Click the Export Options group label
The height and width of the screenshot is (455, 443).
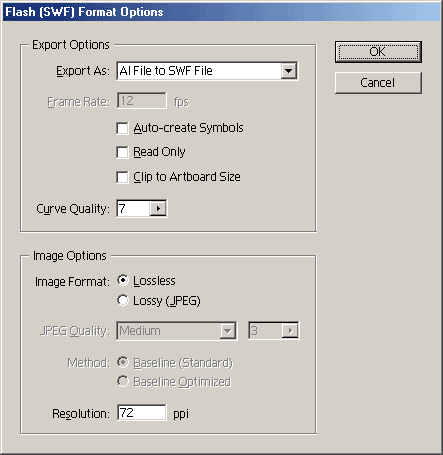(71, 45)
